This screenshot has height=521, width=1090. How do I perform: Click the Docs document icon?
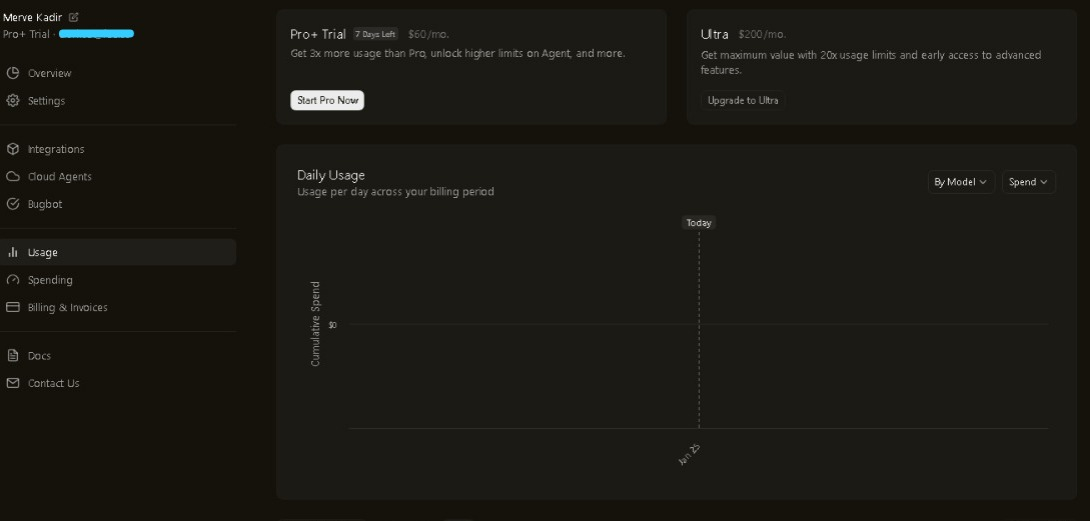click(x=13, y=355)
